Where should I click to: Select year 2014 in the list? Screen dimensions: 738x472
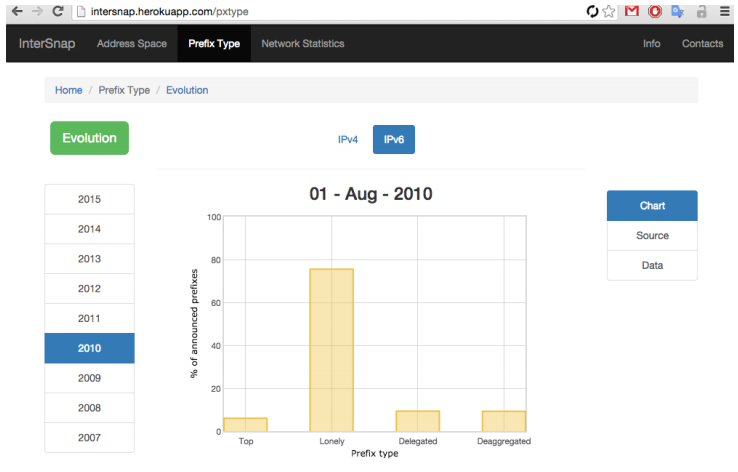pyautogui.click(x=89, y=229)
